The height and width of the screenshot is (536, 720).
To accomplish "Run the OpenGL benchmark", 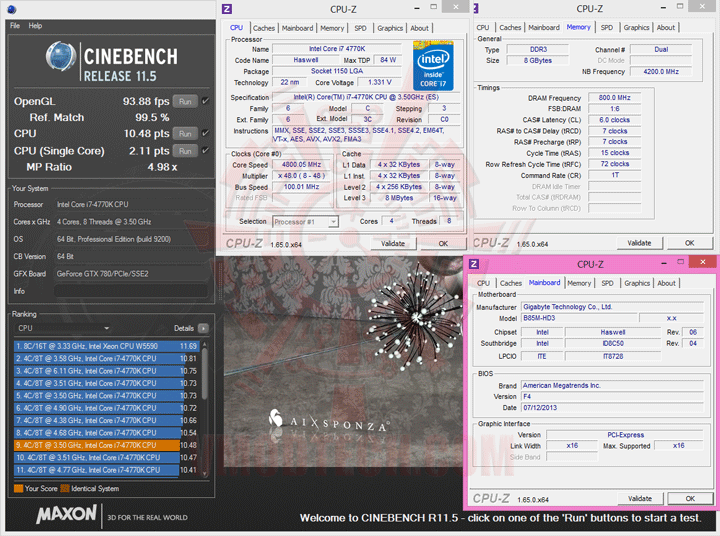I will [x=185, y=101].
